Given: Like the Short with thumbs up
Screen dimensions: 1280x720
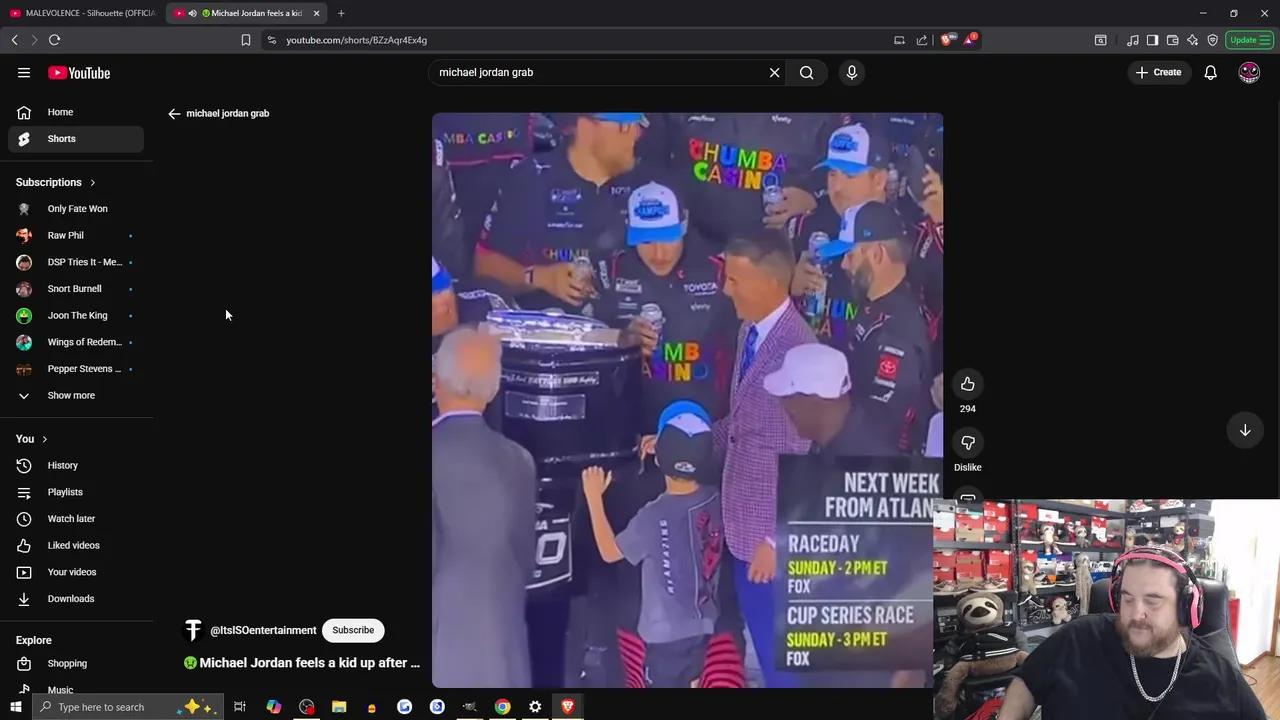Looking at the screenshot, I should (x=967, y=384).
